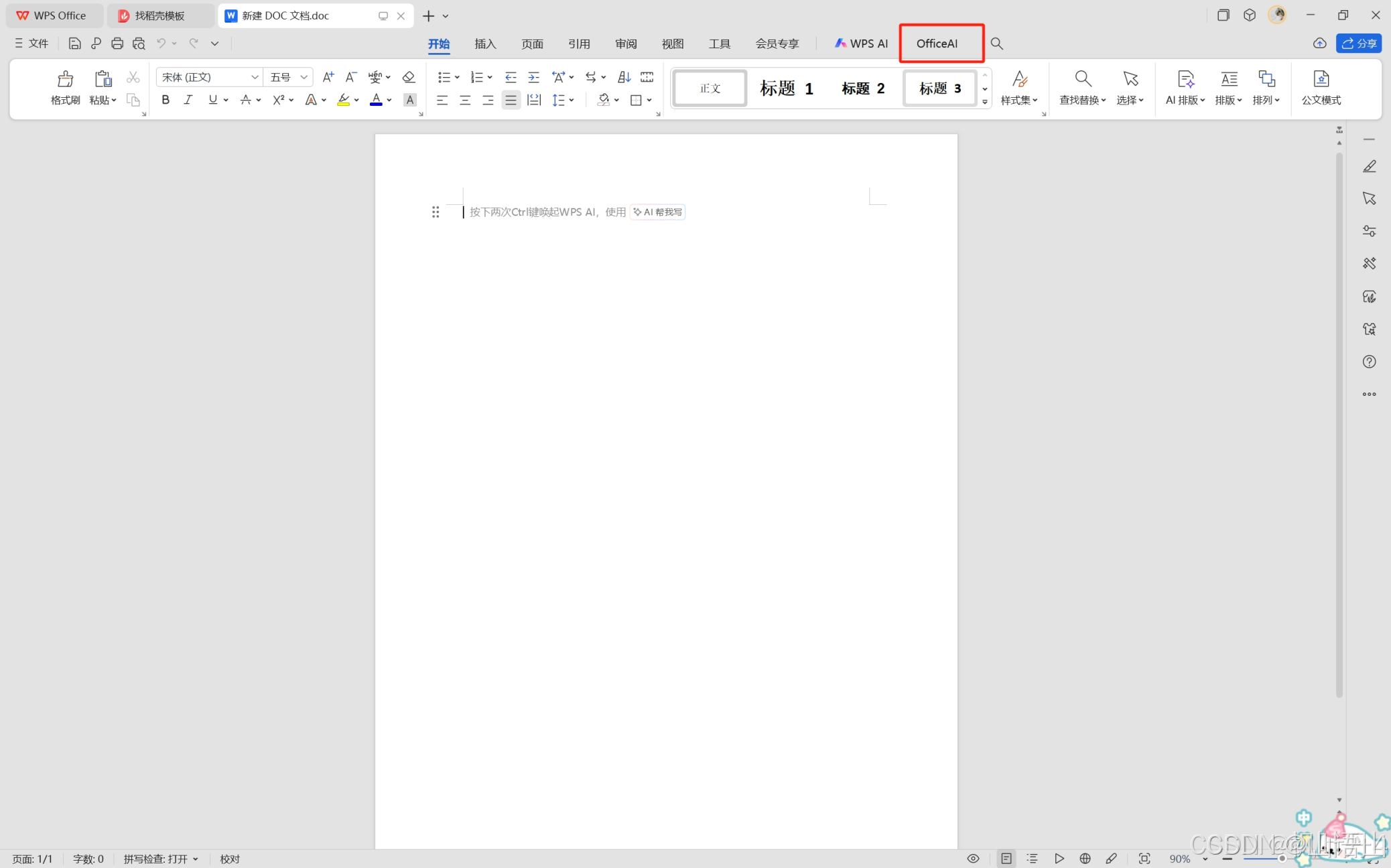Apply the 标题 1 heading style

tap(787, 88)
